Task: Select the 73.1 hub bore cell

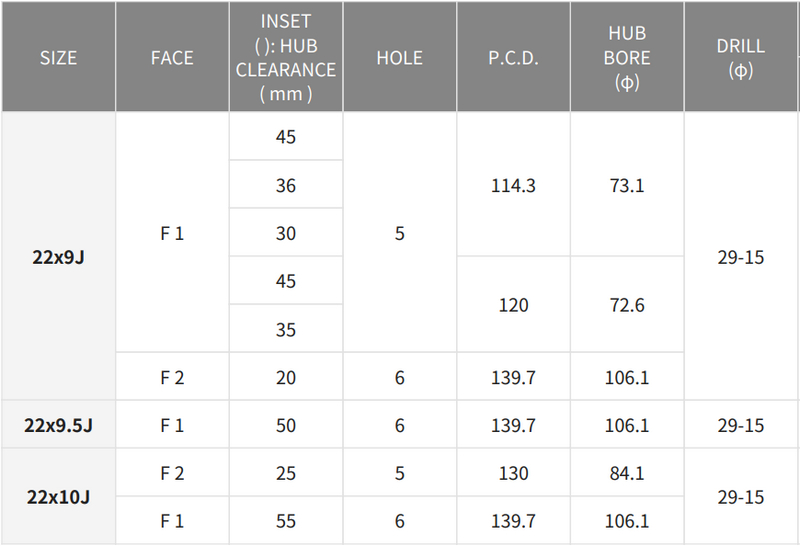Action: [627, 185]
